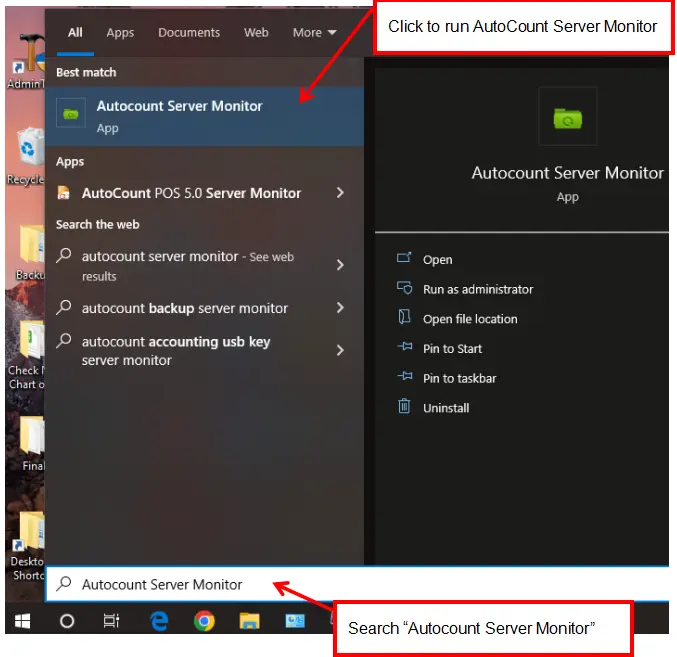Click the blue app icon after File Explorer on taskbar

(295, 621)
